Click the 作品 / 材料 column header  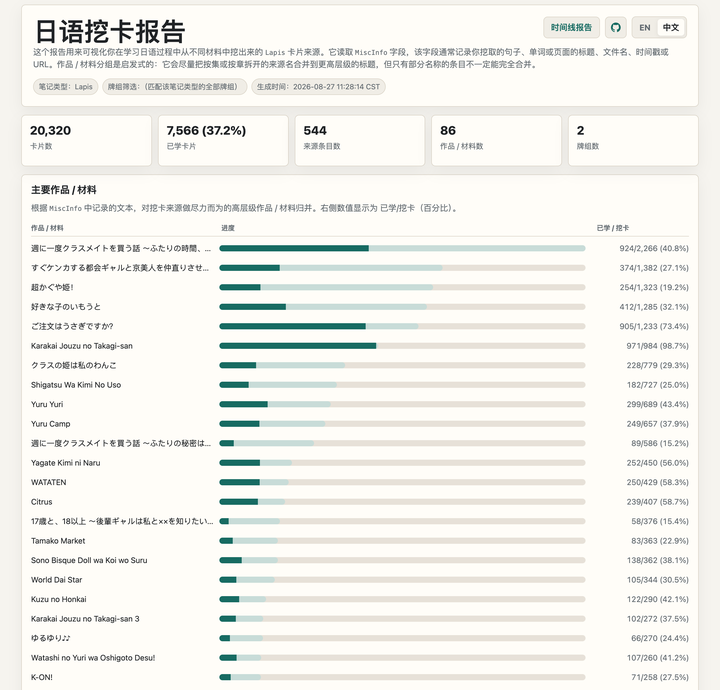point(47,228)
